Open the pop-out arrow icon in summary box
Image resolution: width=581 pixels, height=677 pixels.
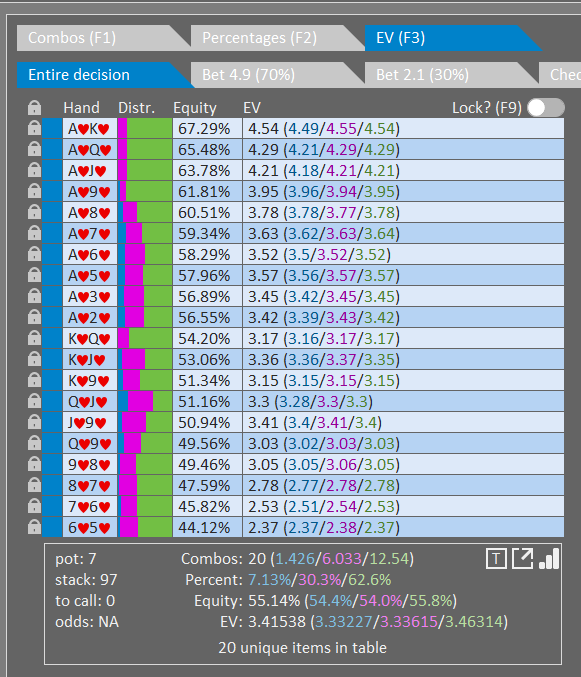pos(522,559)
